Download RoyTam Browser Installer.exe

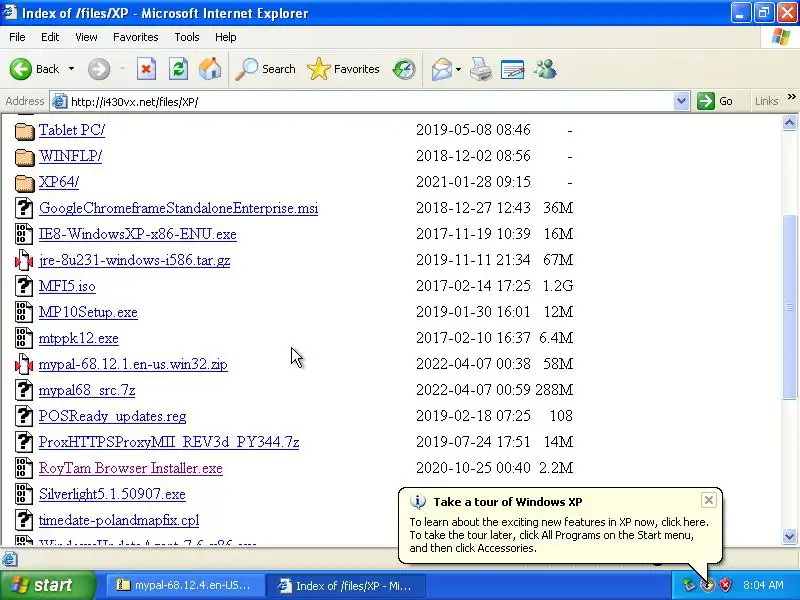pyautogui.click(x=131, y=468)
